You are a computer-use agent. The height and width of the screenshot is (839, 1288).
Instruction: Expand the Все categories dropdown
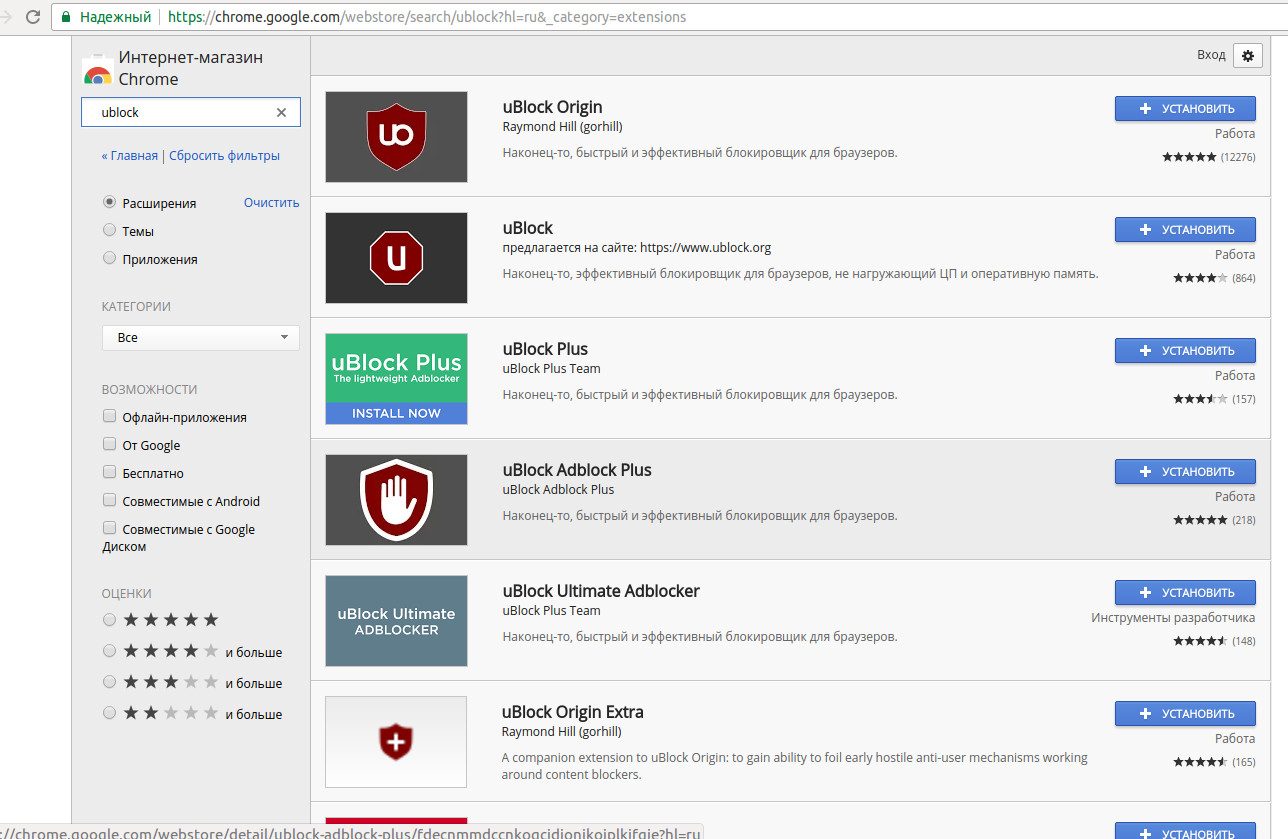[201, 338]
